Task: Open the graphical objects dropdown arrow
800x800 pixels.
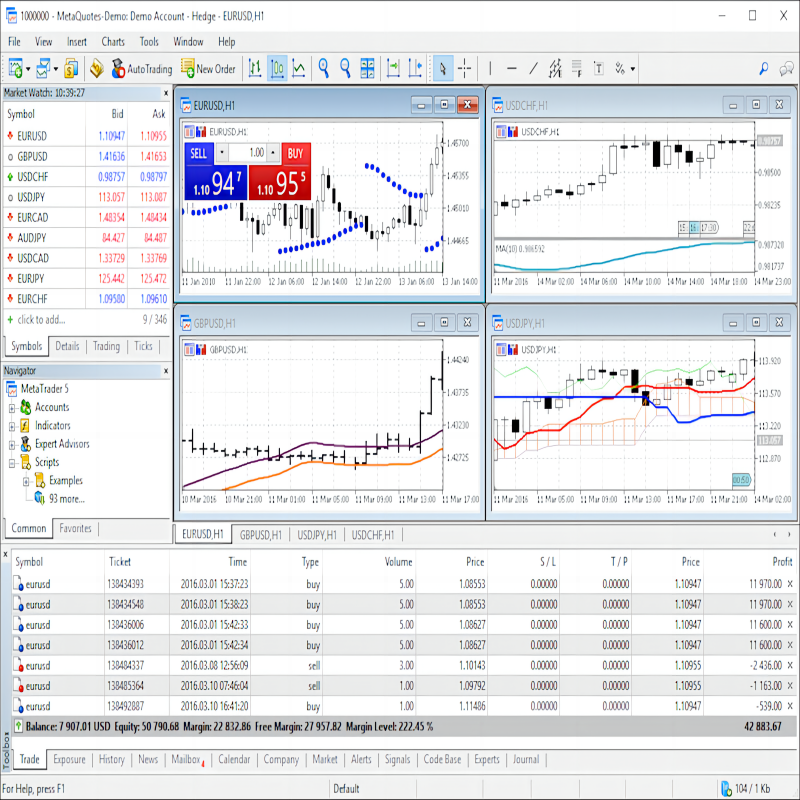Action: [x=633, y=69]
